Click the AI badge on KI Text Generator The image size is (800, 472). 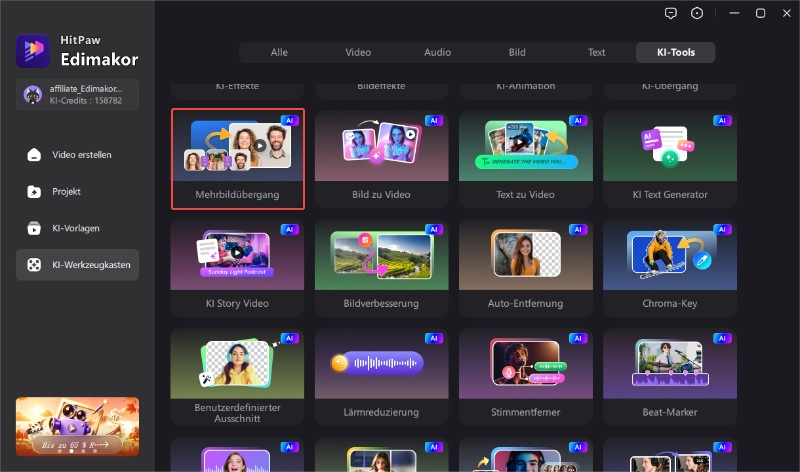coord(722,120)
